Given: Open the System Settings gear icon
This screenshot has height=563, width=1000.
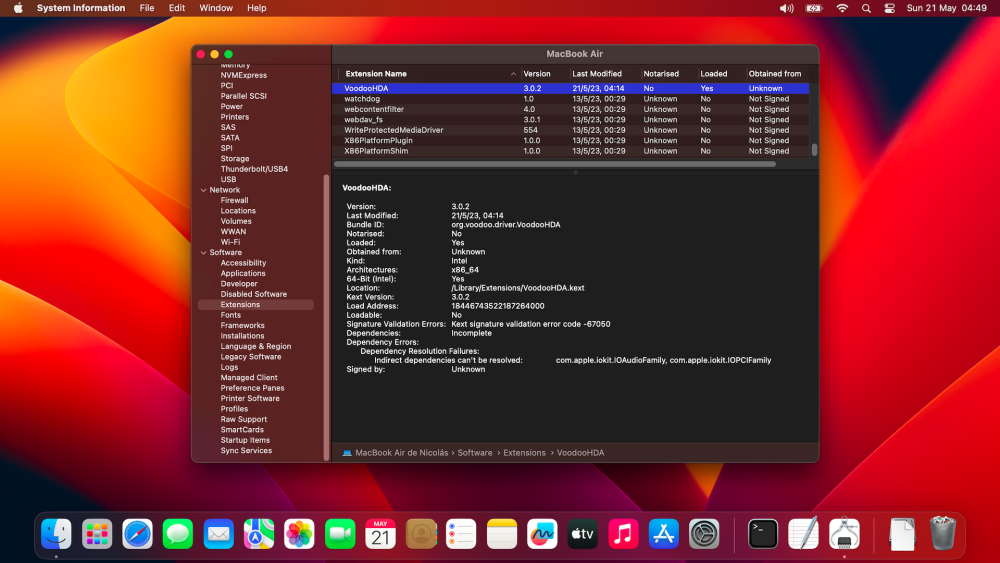Looking at the screenshot, I should point(704,534).
